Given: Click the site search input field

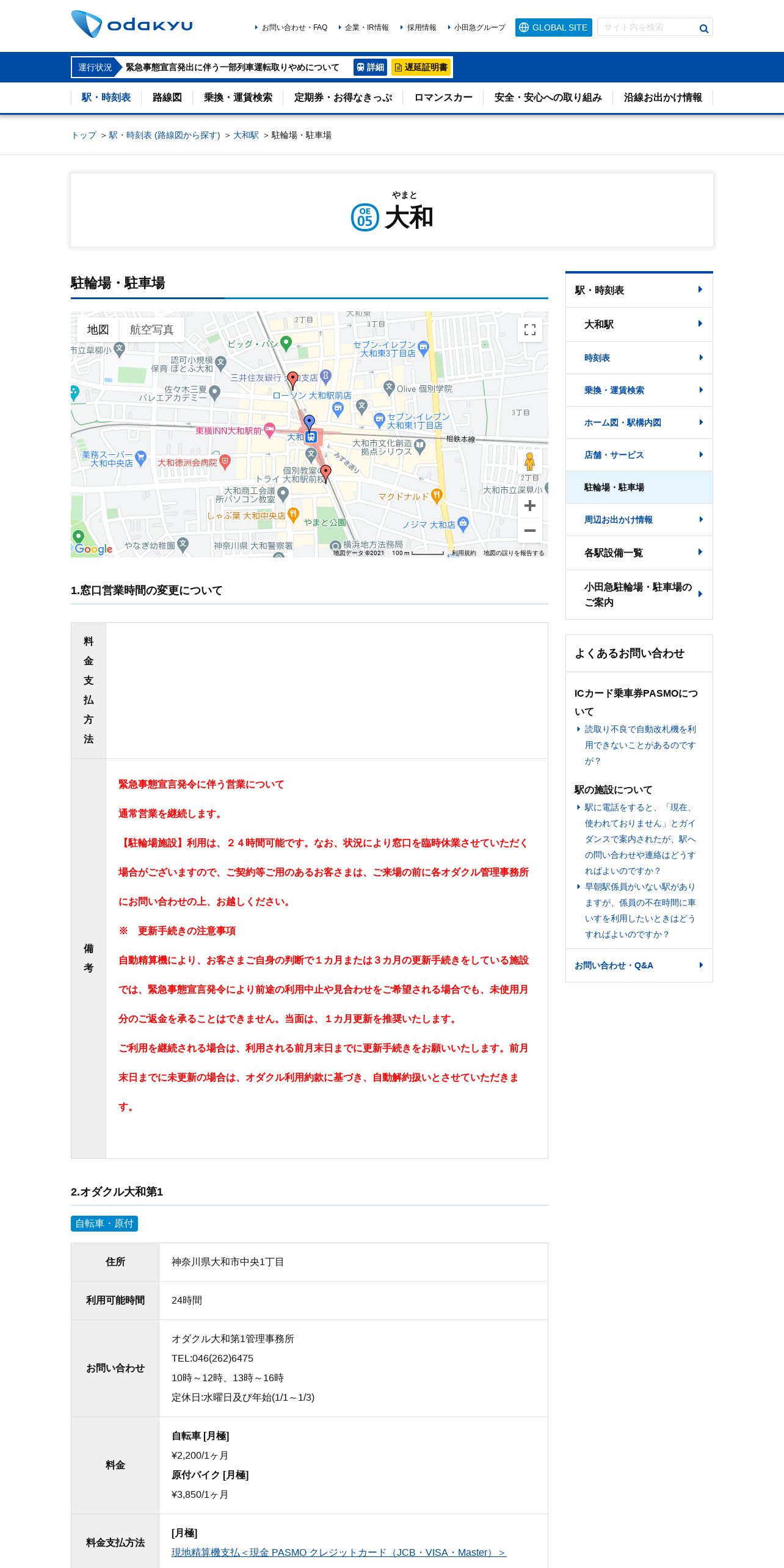Looking at the screenshot, I should pos(647,27).
